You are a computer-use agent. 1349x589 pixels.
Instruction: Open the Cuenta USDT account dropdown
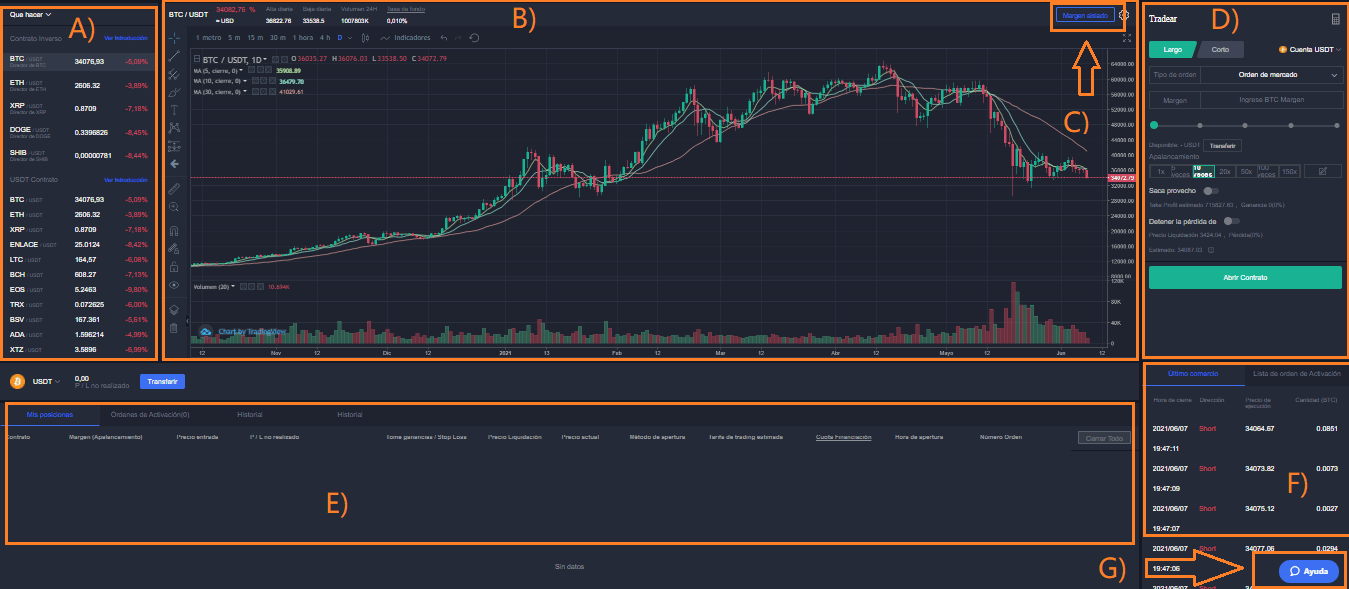click(x=1310, y=49)
